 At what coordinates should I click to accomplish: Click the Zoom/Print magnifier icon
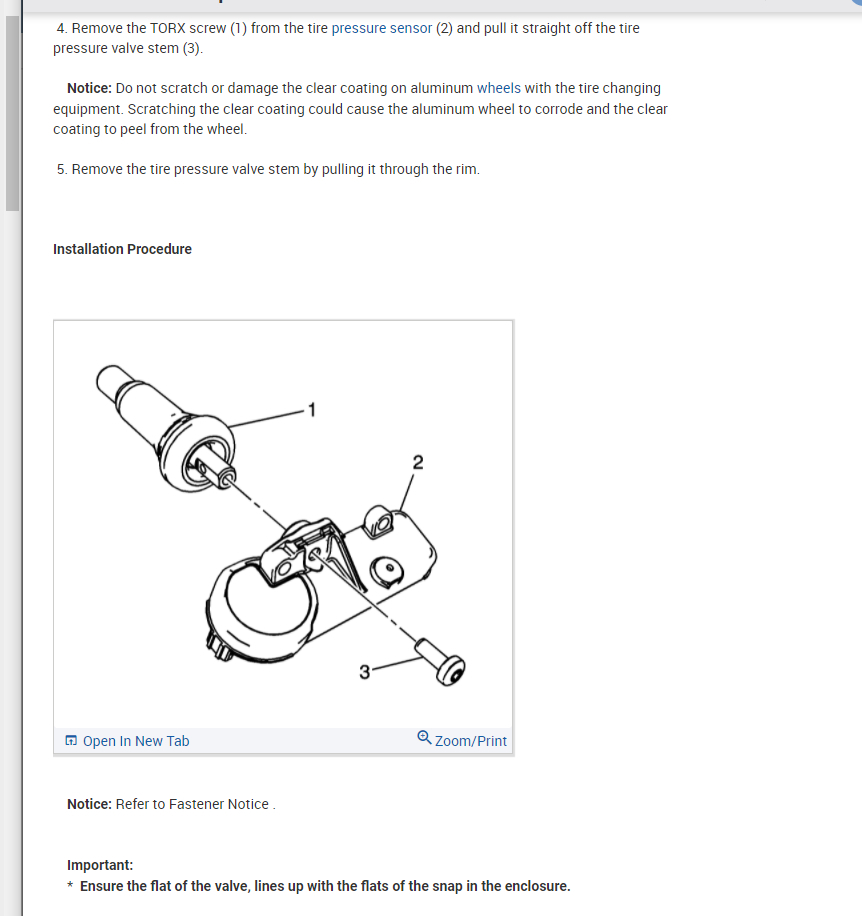424,737
